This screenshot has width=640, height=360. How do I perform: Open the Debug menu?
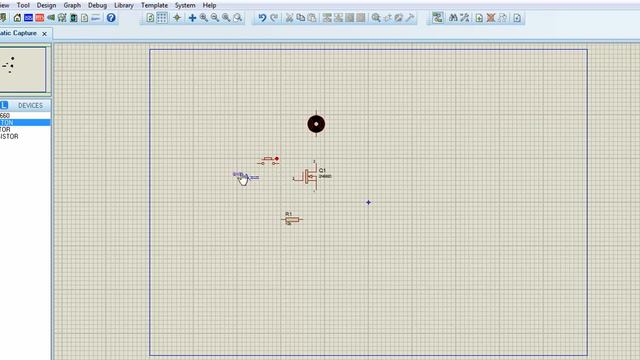(98, 5)
